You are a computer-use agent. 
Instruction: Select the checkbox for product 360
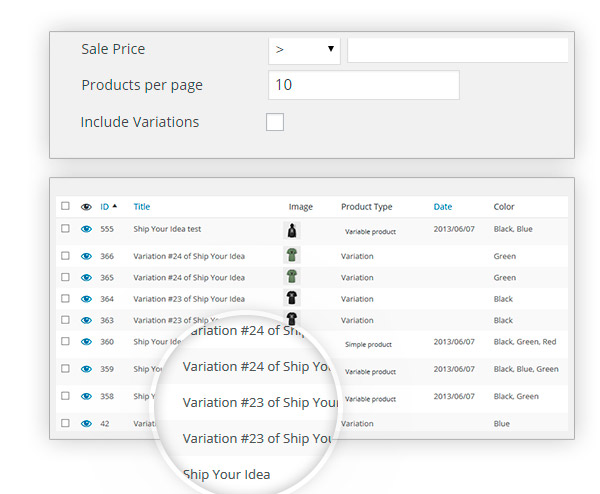tap(65, 341)
